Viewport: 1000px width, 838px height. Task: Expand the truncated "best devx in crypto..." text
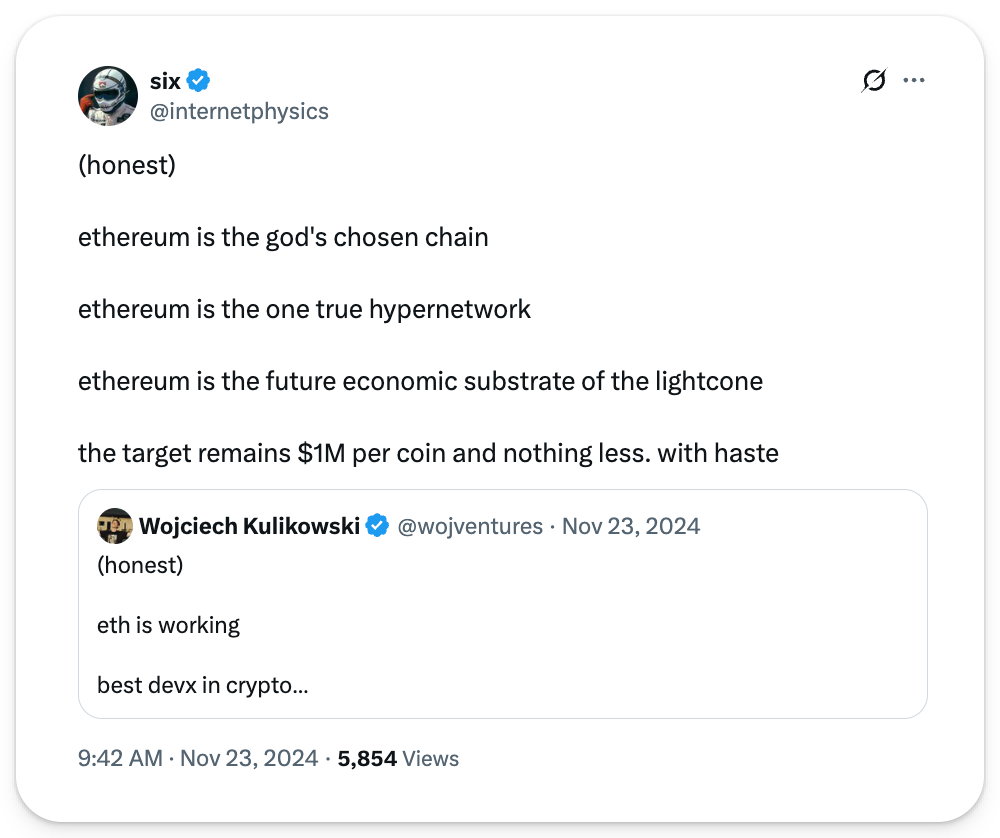pos(202,686)
